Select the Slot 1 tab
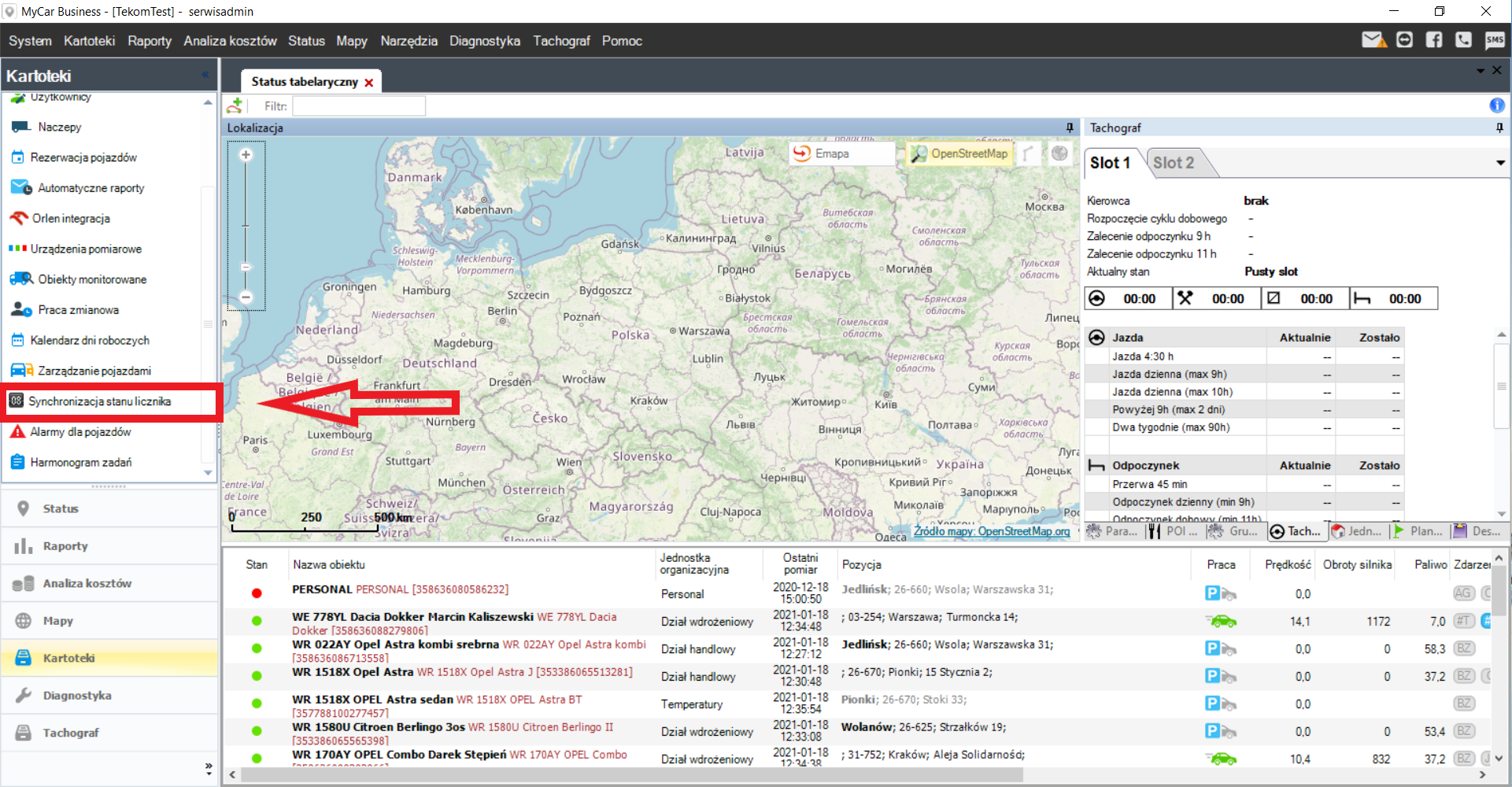This screenshot has height=787, width=1512. 1111,163
